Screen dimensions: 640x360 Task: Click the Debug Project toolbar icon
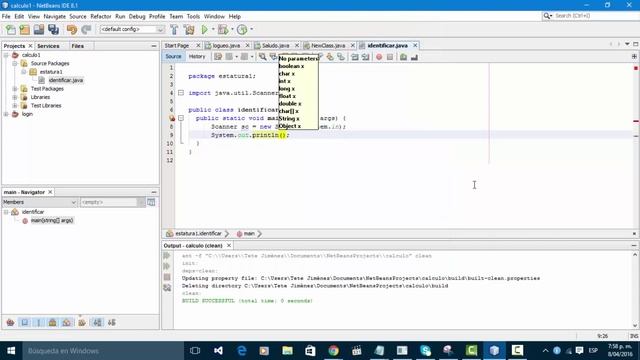click(x=223, y=29)
